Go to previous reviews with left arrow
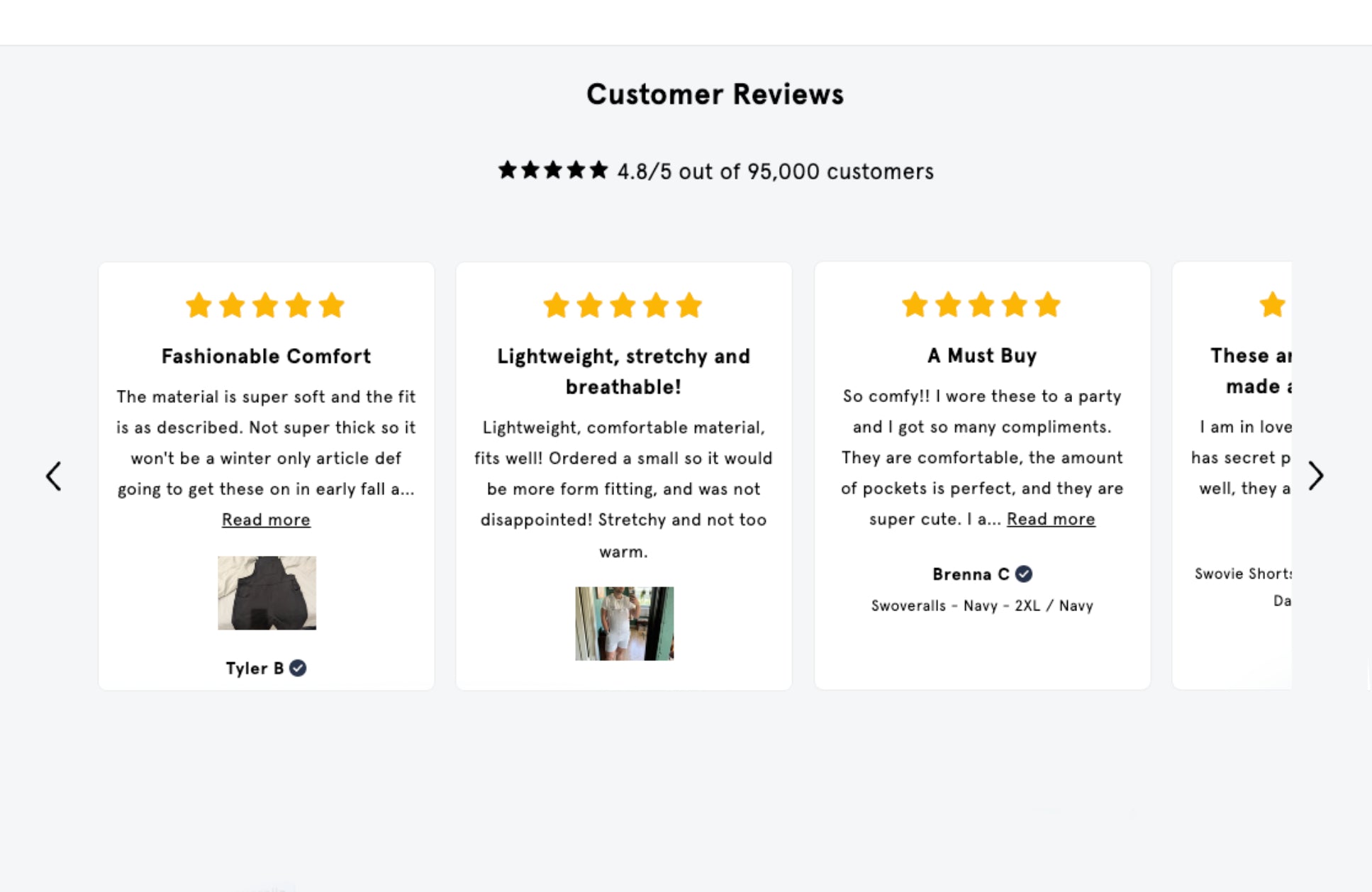The height and width of the screenshot is (892, 1372). [54, 476]
